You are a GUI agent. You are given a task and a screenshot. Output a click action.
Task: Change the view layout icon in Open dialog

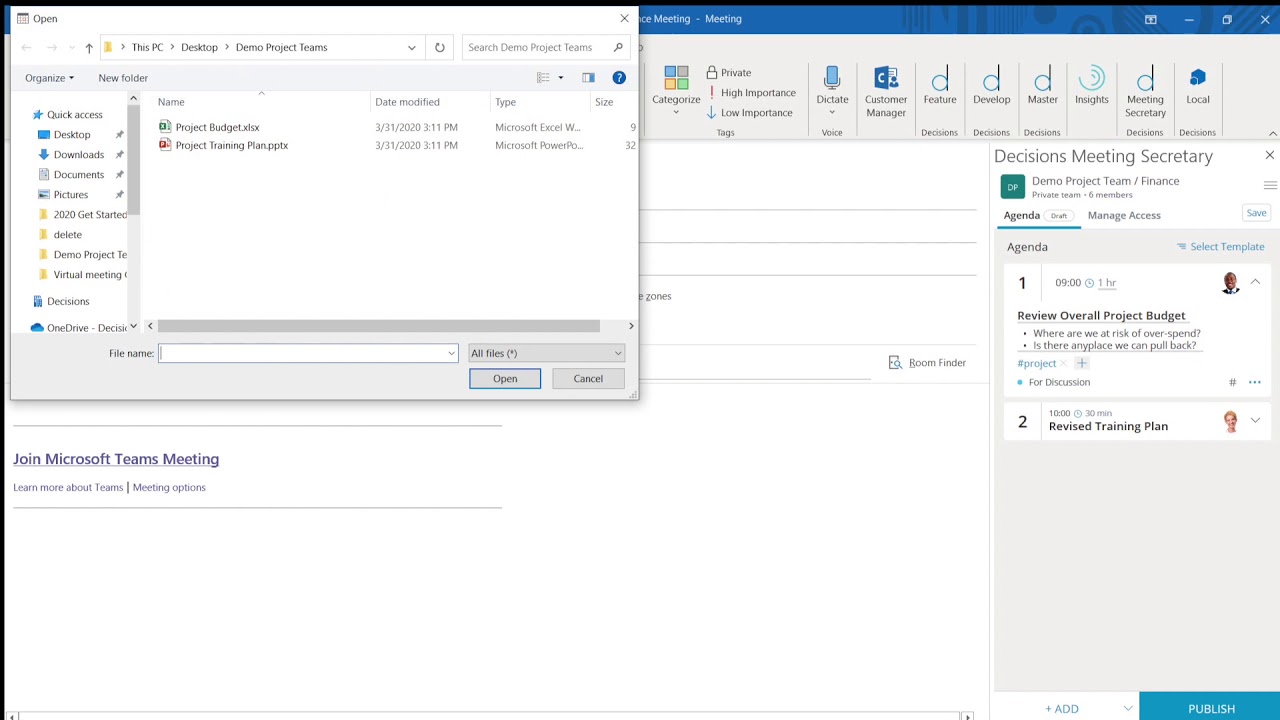point(543,77)
